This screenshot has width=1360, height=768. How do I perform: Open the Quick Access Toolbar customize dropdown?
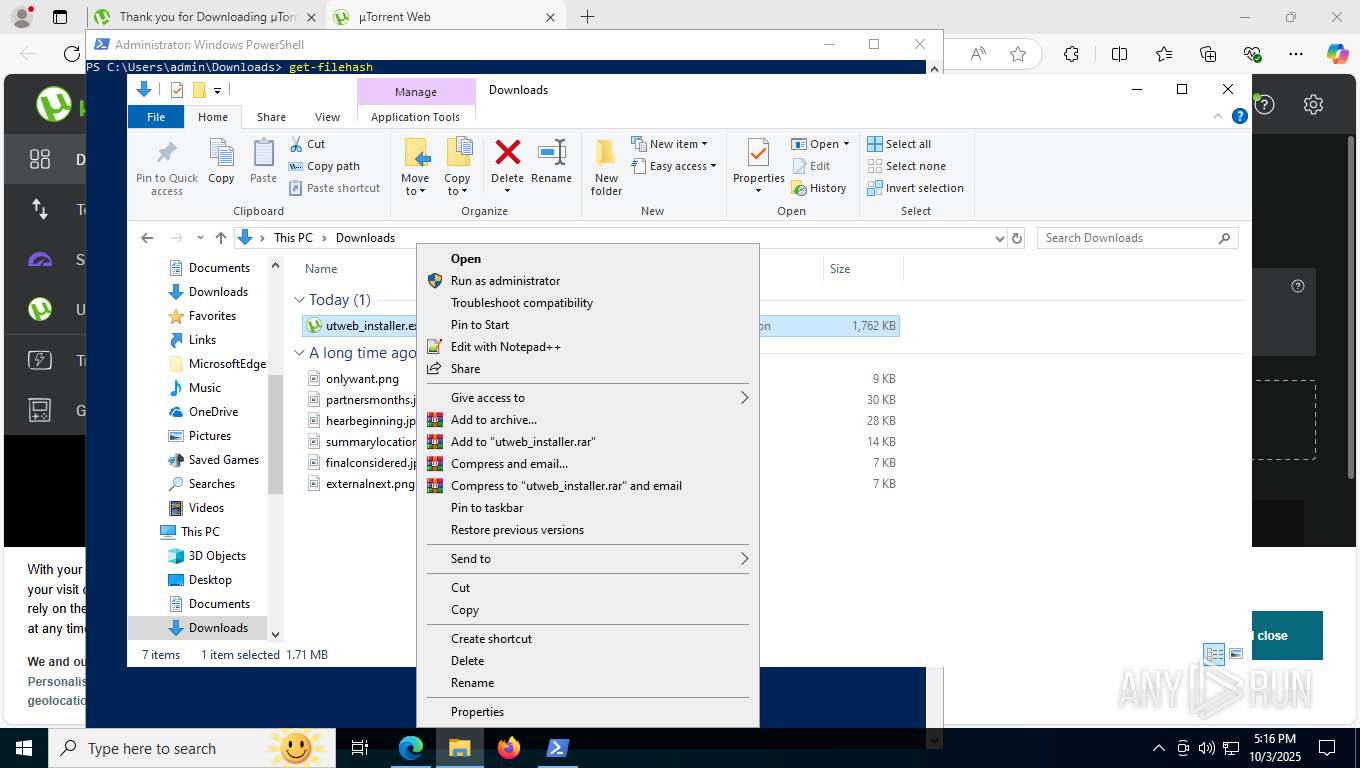point(217,91)
